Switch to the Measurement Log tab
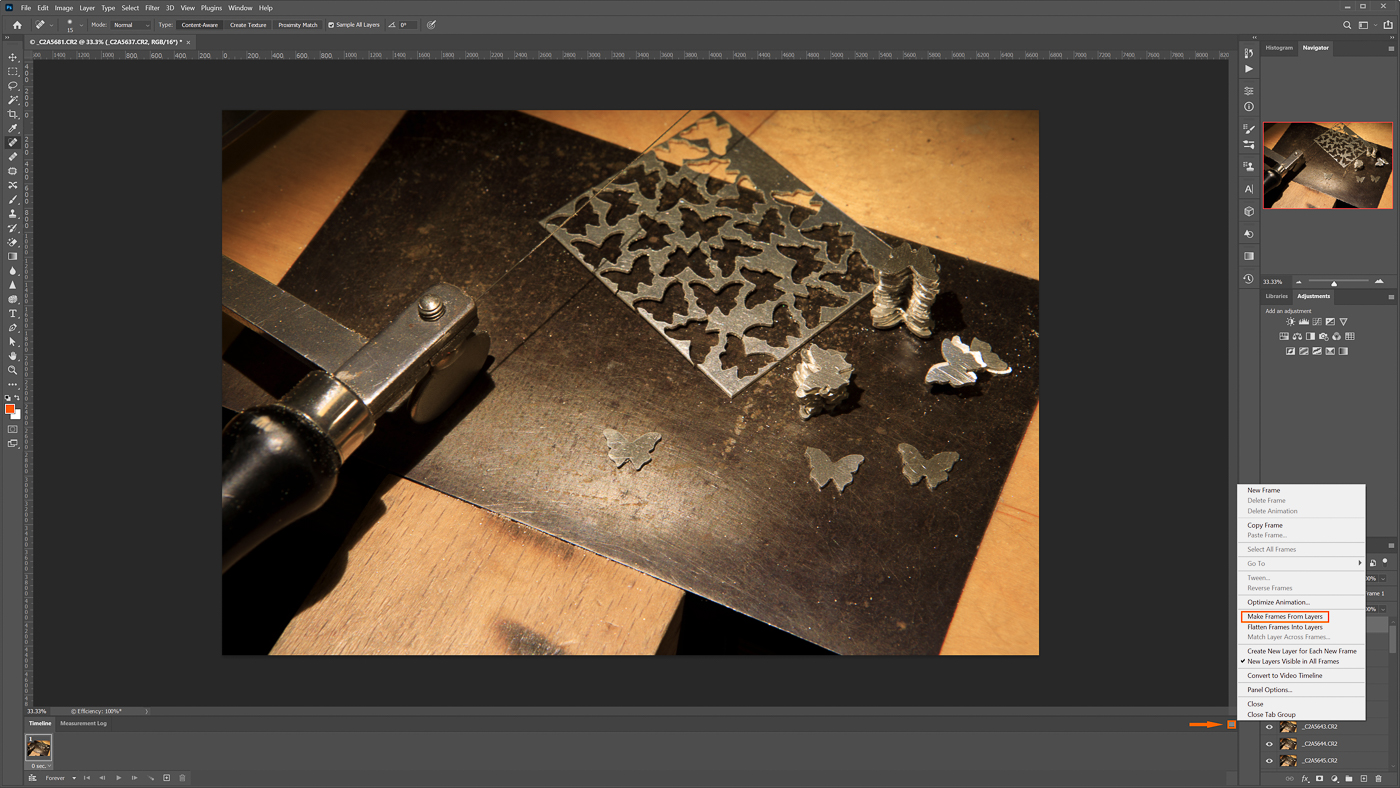 pos(82,721)
